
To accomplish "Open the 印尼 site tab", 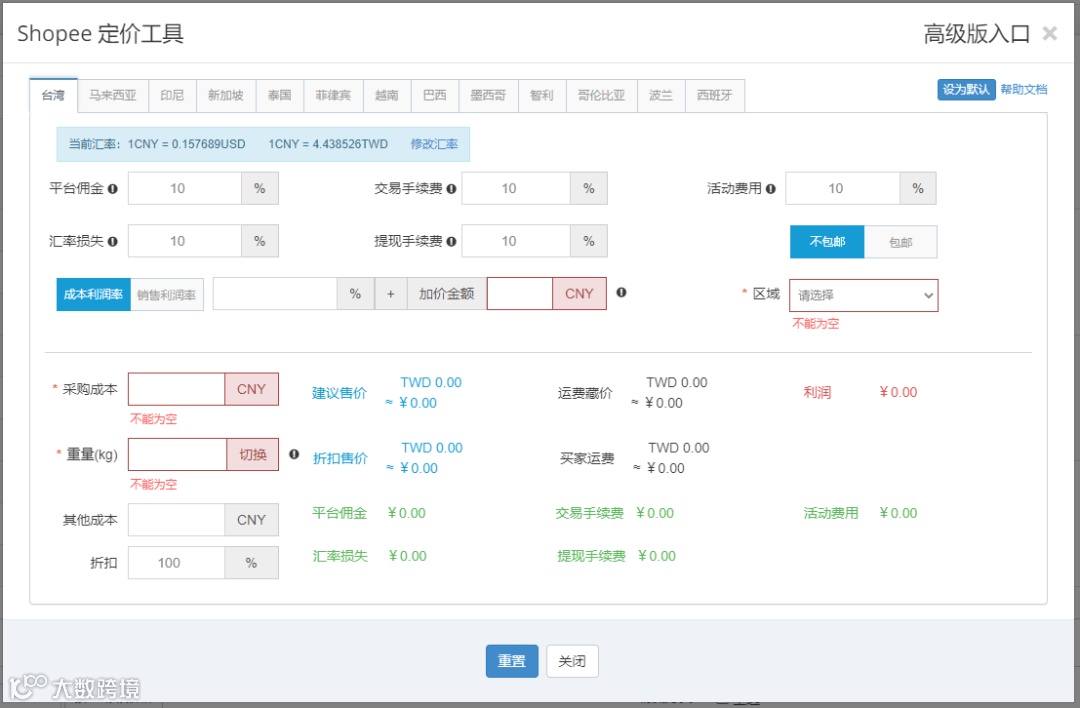I will tap(172, 95).
